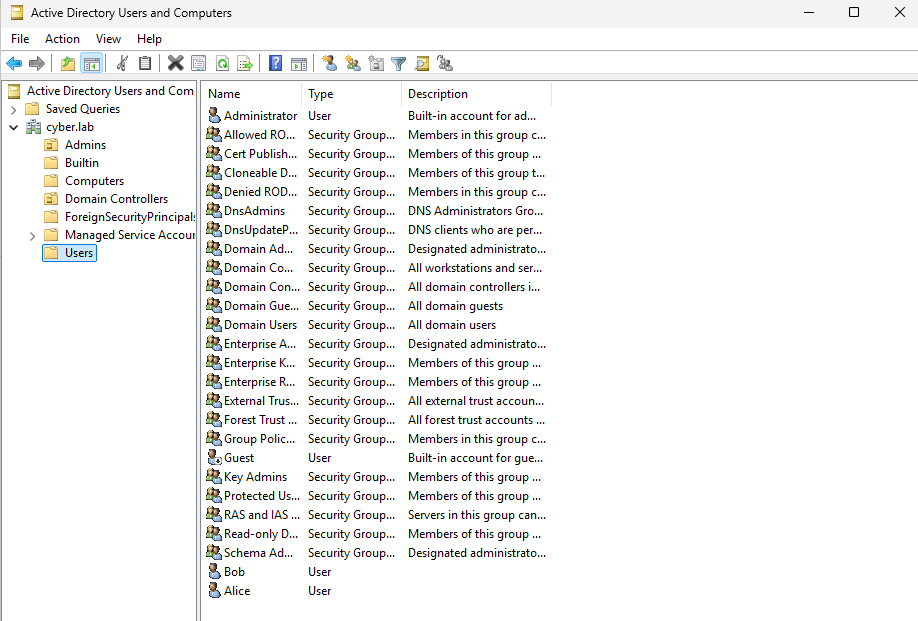Select the Alice user entry
The image size is (918, 621).
point(237,591)
